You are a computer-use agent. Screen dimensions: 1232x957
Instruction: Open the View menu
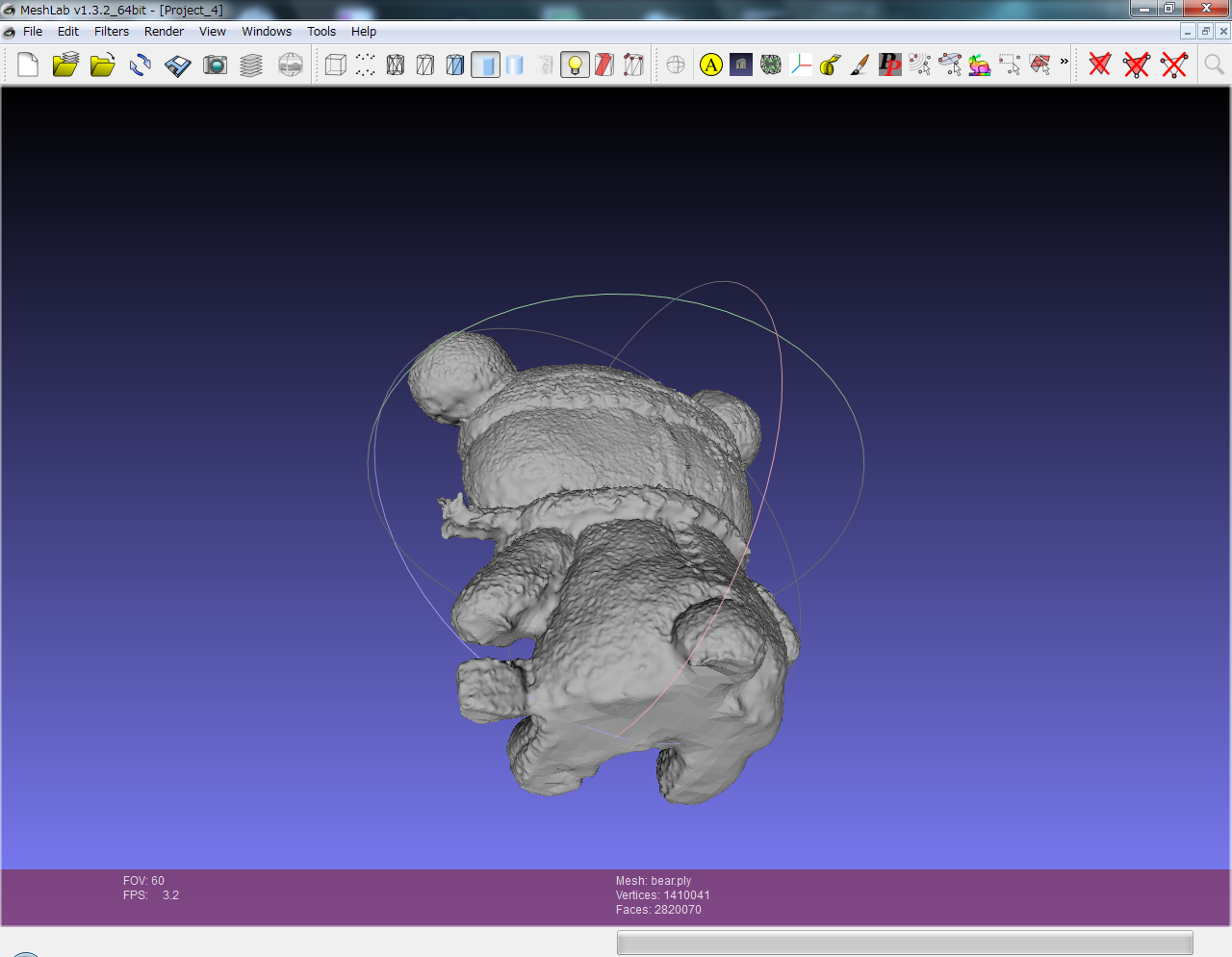point(213,32)
